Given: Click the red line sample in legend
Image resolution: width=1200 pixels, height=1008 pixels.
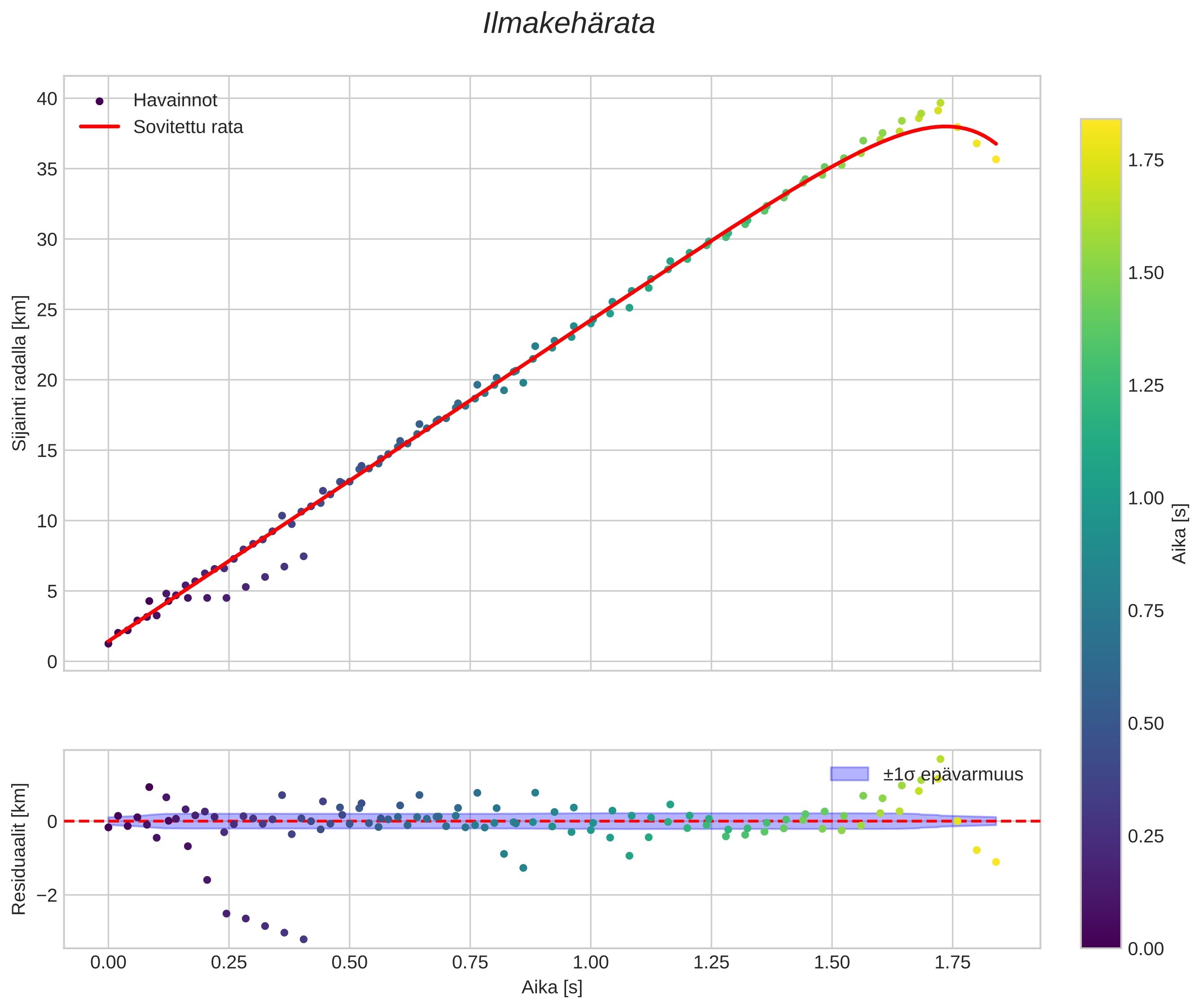Looking at the screenshot, I should [100, 127].
